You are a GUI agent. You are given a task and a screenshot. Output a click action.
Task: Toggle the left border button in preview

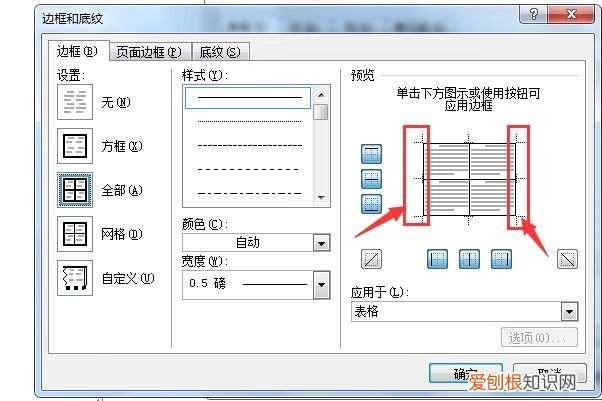click(437, 259)
